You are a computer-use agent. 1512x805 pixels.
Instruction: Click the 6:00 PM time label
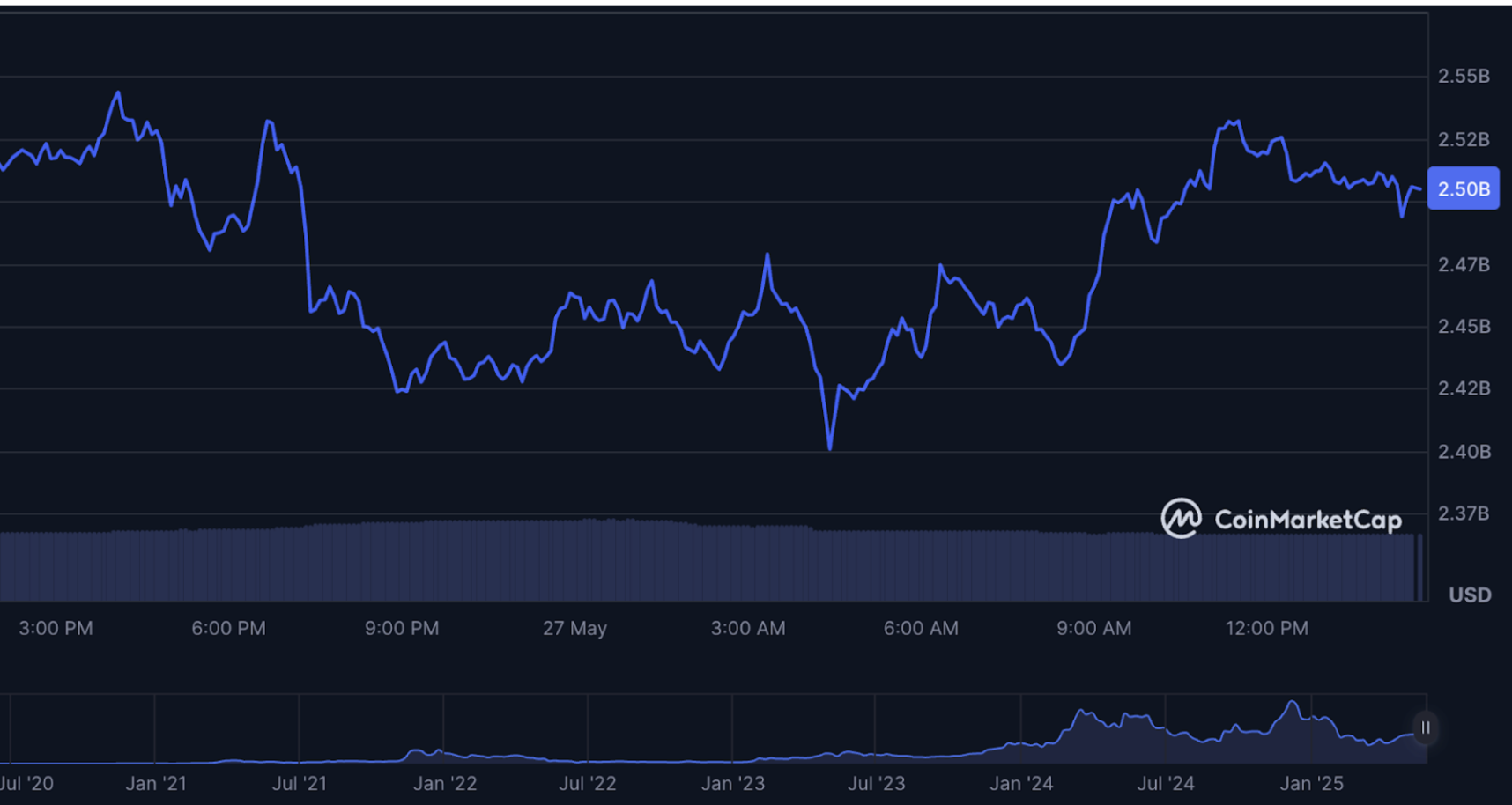(228, 628)
